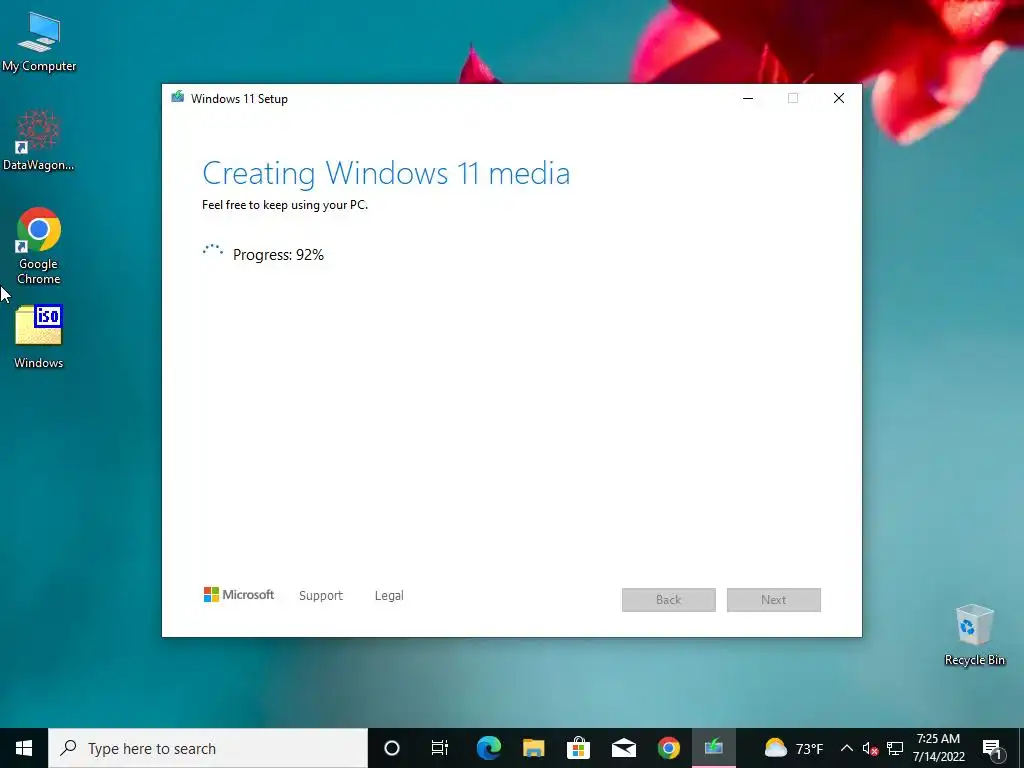The height and width of the screenshot is (768, 1024).
Task: Open the notification center icon
Action: 992,749
